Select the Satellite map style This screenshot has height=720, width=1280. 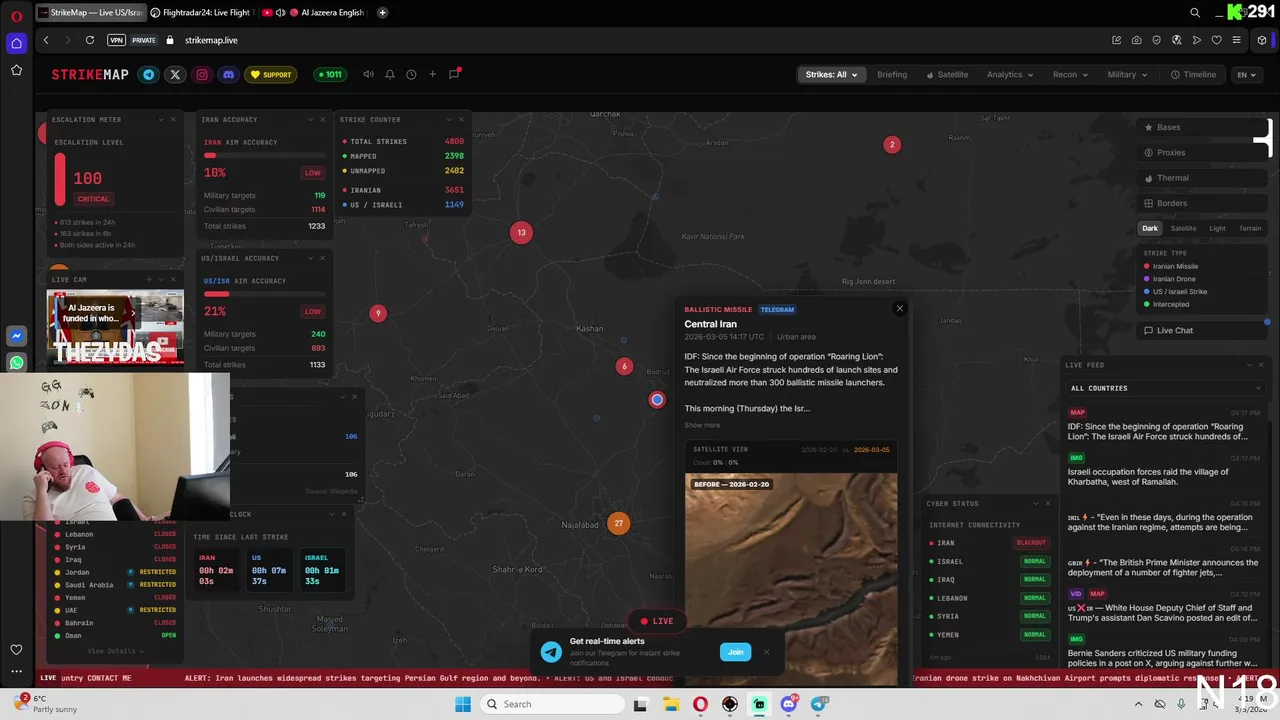coord(1183,228)
